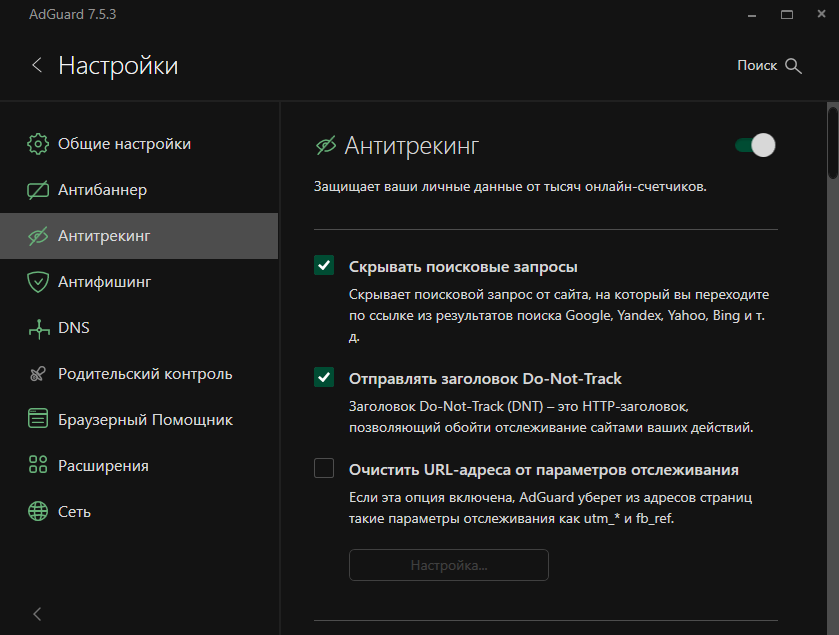Viewport: 839px width, 635px height.
Task: Open Сеть settings section
Action: pyautogui.click(x=139, y=512)
